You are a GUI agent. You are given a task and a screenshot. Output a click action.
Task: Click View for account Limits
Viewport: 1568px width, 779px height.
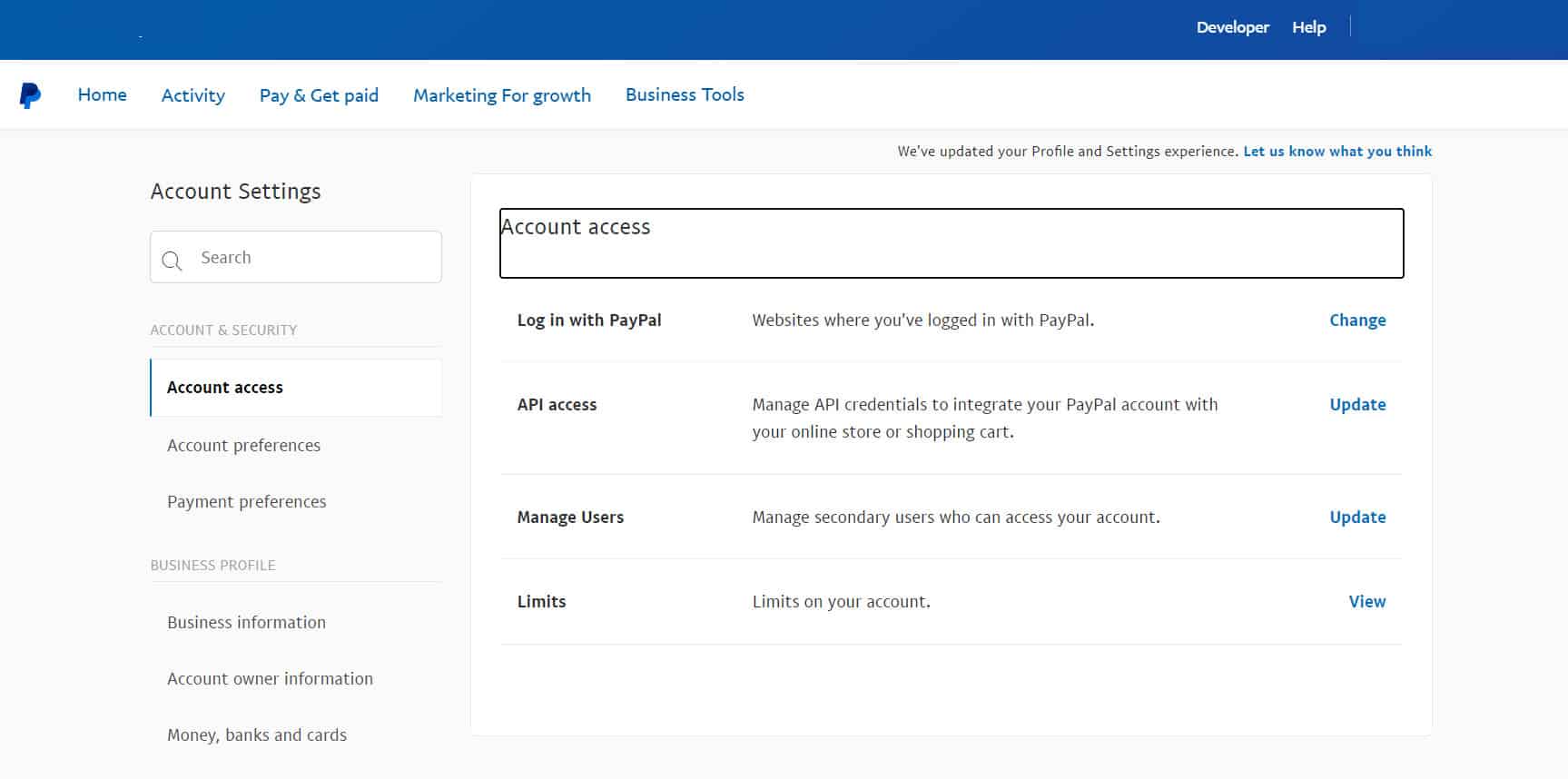coord(1366,602)
